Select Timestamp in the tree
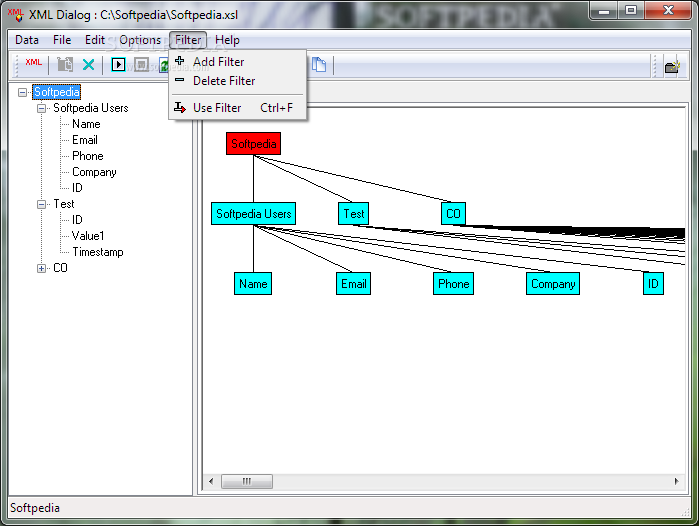 pyautogui.click(x=98, y=252)
